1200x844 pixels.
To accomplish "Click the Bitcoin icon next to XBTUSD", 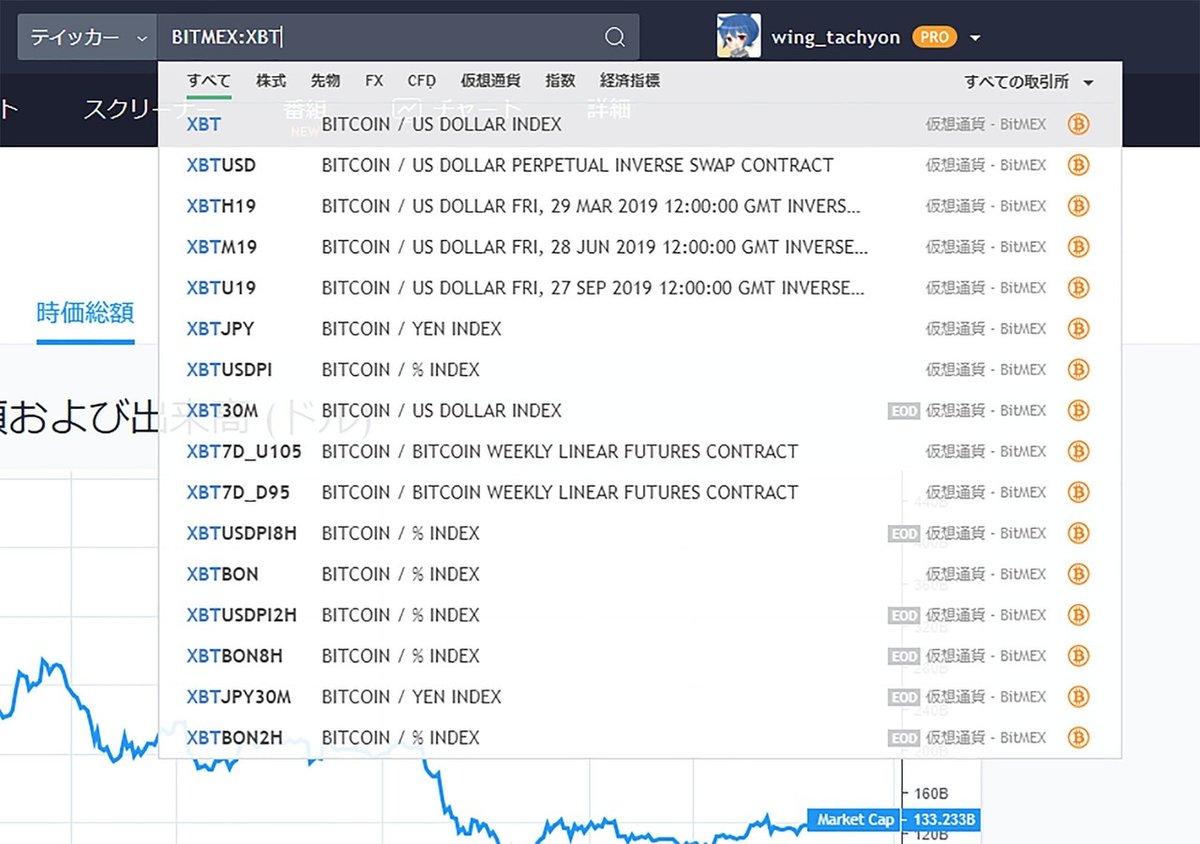I will click(x=1078, y=165).
